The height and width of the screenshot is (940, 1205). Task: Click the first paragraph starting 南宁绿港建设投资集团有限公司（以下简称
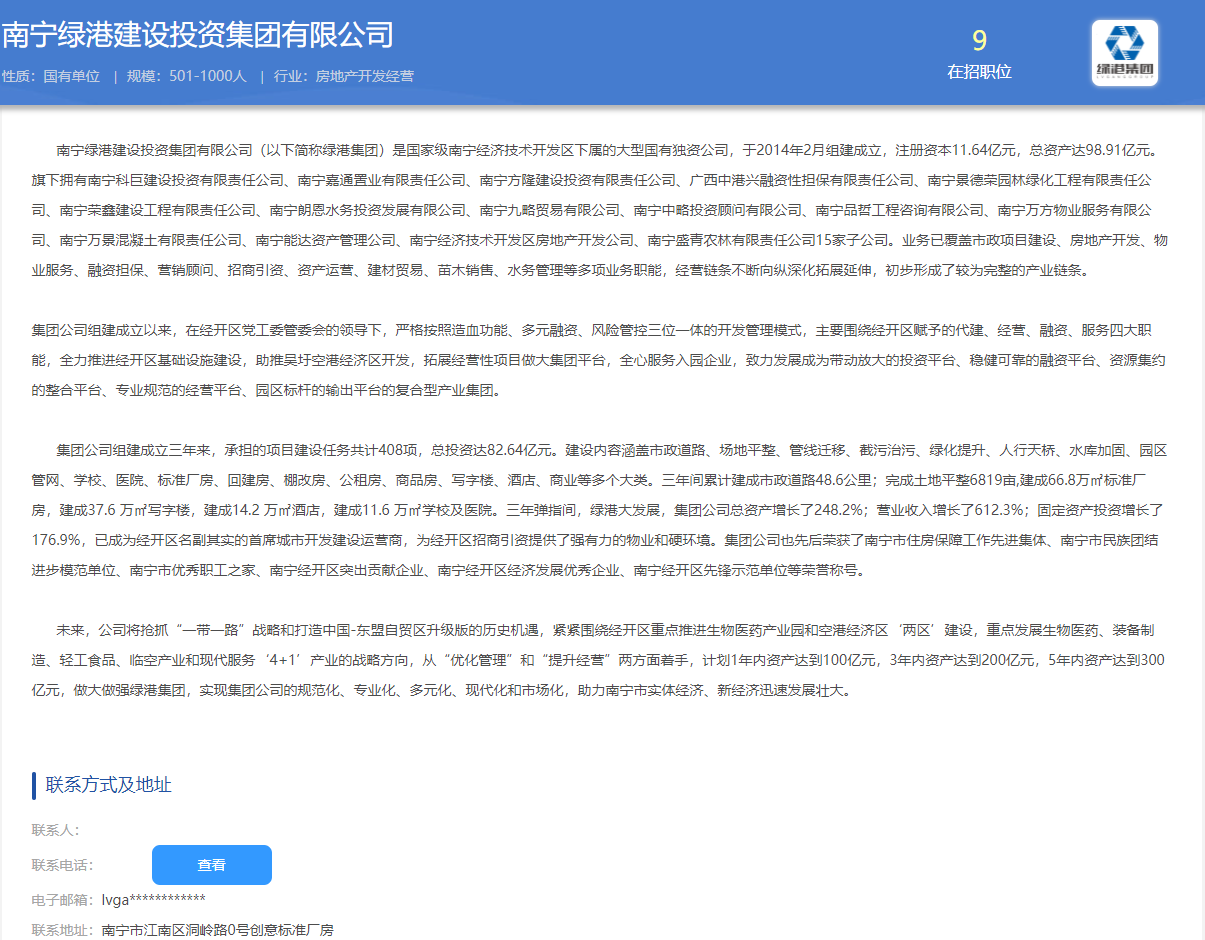[600, 211]
